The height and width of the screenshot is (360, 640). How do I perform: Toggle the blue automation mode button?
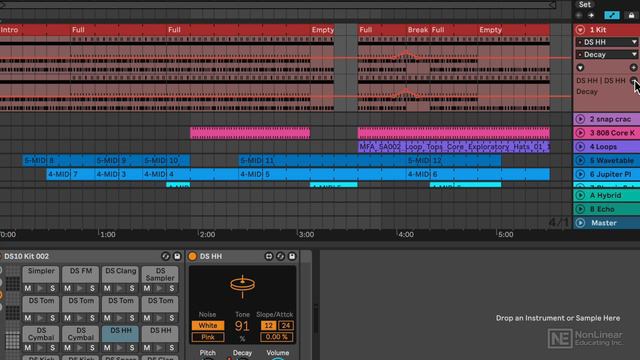611,16
